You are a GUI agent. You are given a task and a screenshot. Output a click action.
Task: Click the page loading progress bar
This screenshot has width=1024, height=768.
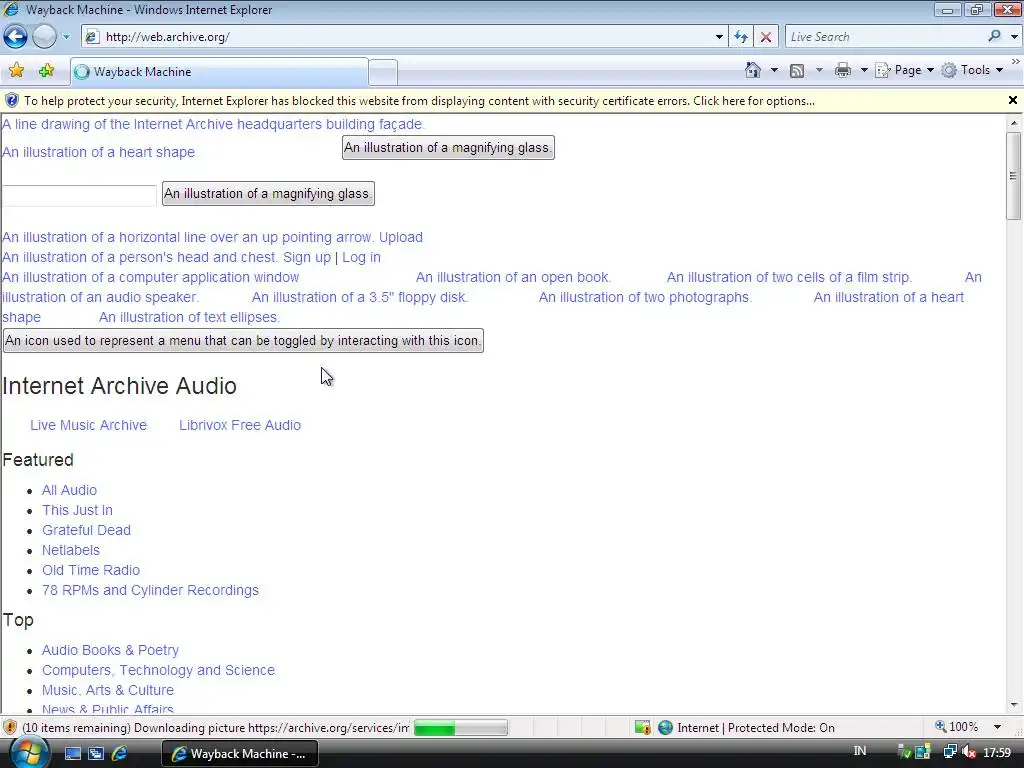(x=460, y=728)
